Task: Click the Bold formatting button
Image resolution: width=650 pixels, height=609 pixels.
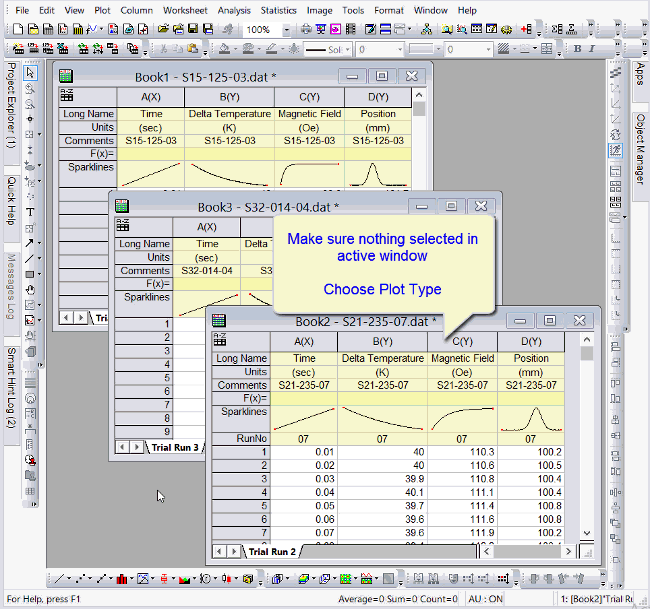Action: click(x=577, y=49)
